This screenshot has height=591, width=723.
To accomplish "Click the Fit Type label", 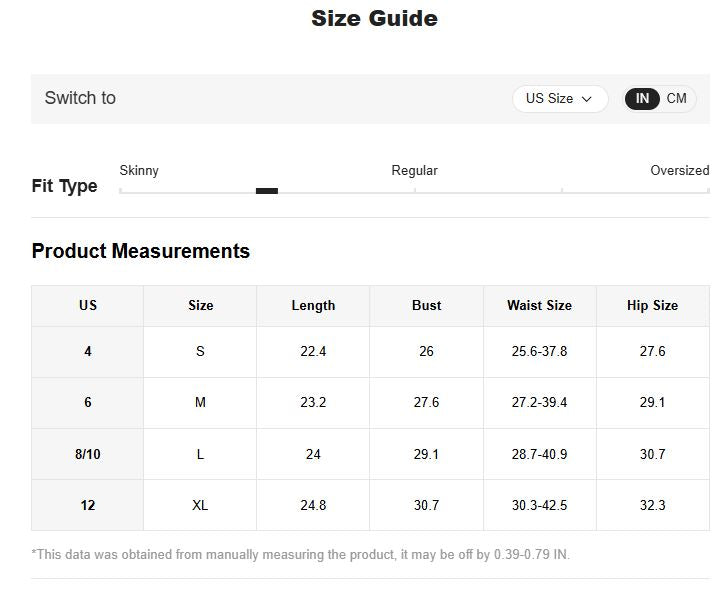I will point(65,186).
